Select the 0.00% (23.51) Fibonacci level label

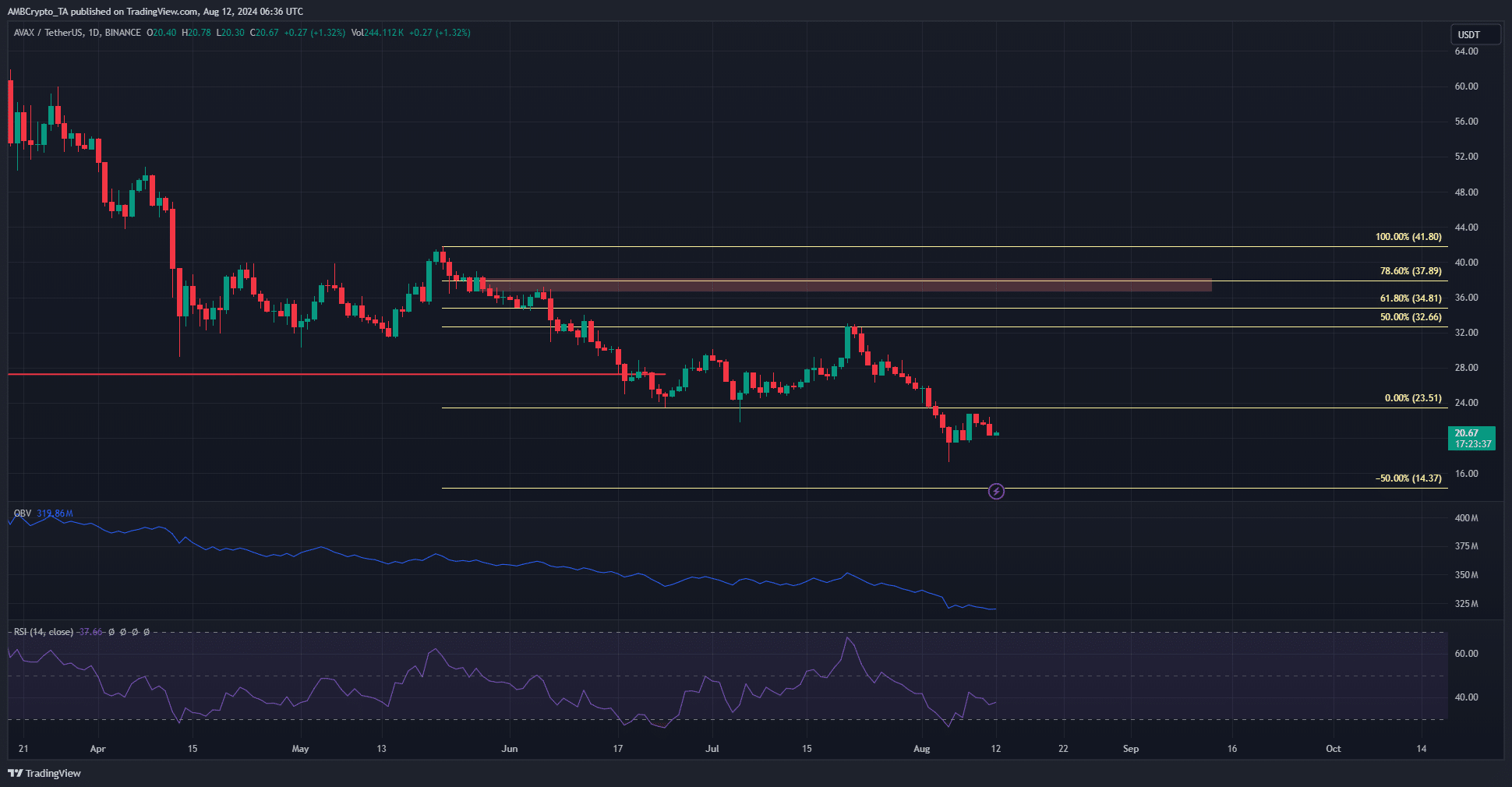point(1413,398)
